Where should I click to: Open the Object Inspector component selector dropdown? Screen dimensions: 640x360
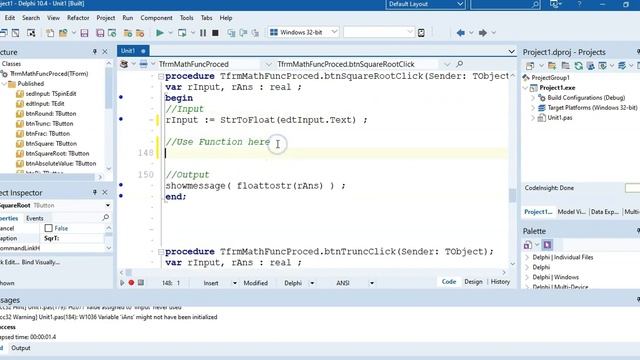tap(108, 205)
